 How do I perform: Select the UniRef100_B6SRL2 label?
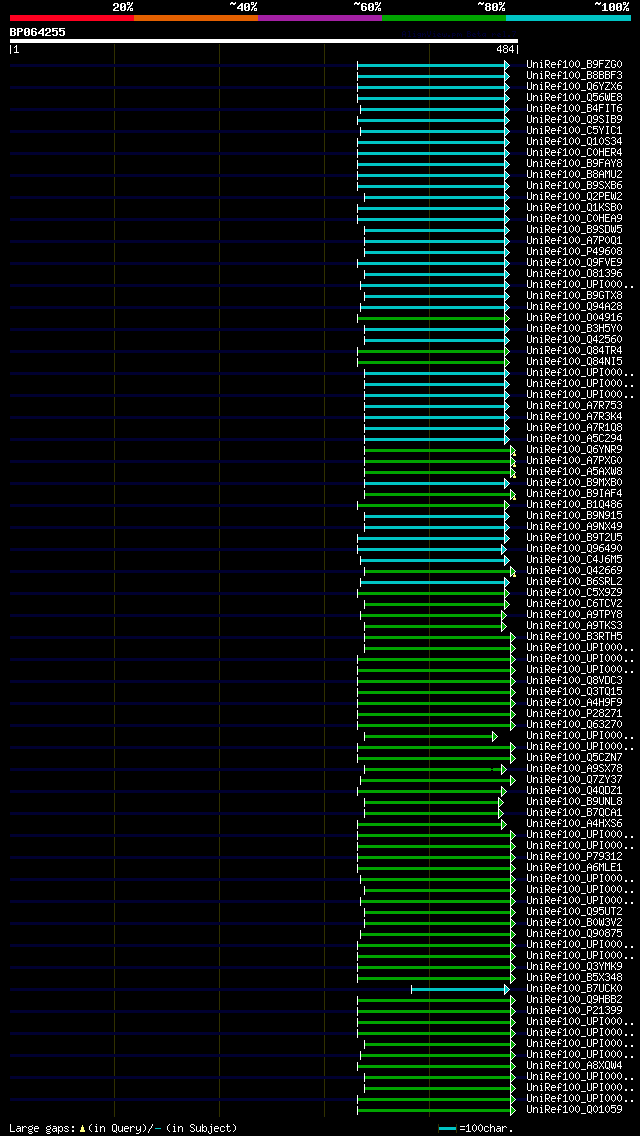click(x=574, y=581)
